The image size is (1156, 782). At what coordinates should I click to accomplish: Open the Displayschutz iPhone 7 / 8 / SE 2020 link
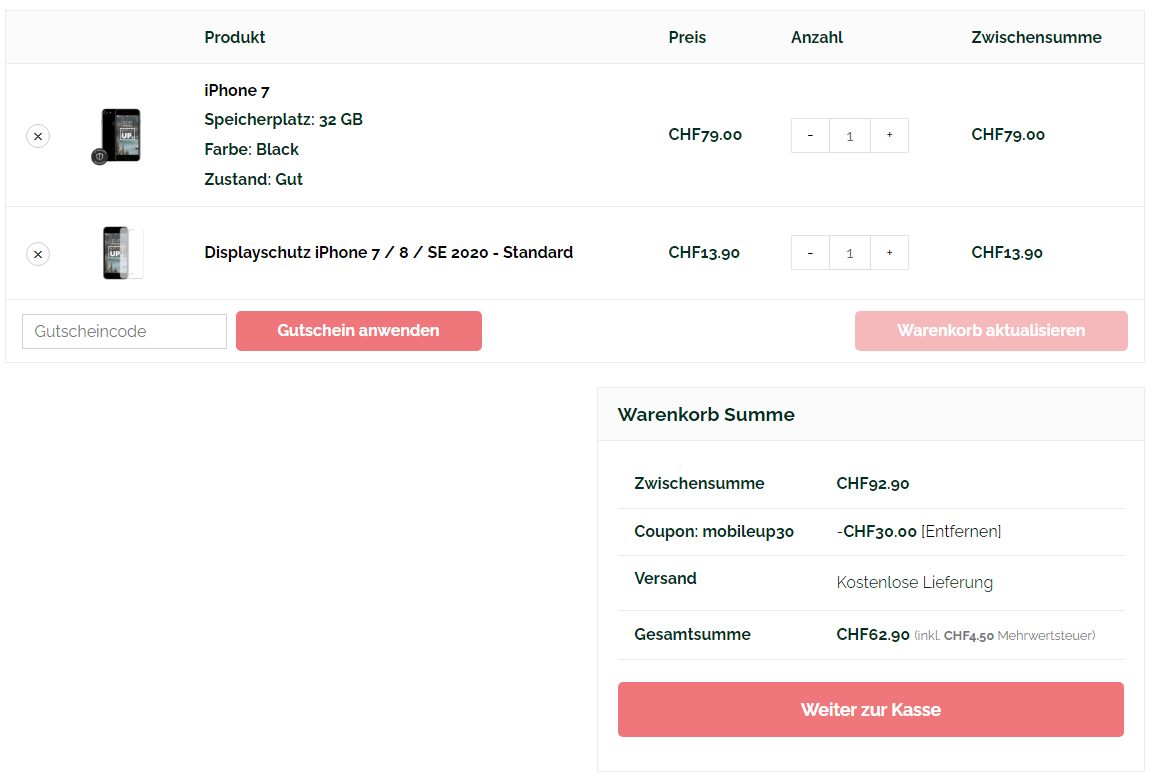[x=388, y=253]
